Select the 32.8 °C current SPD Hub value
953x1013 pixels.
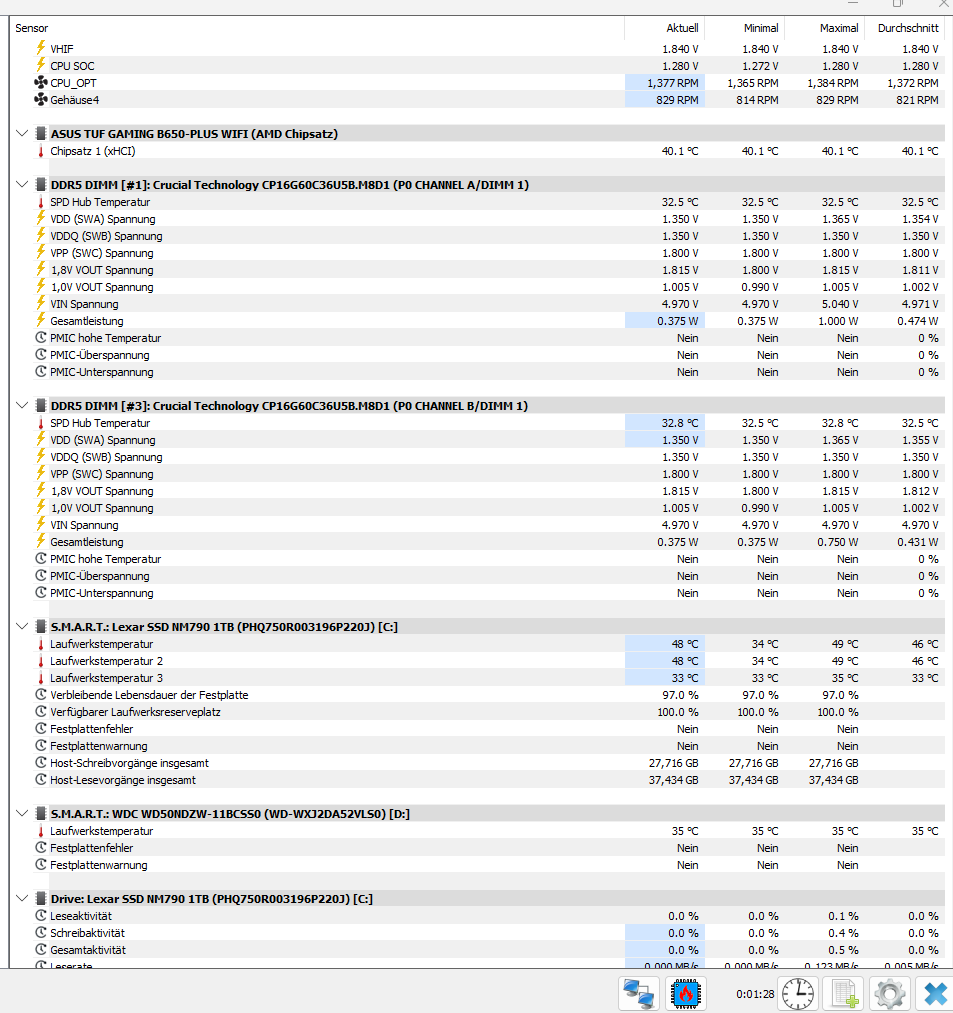click(680, 423)
